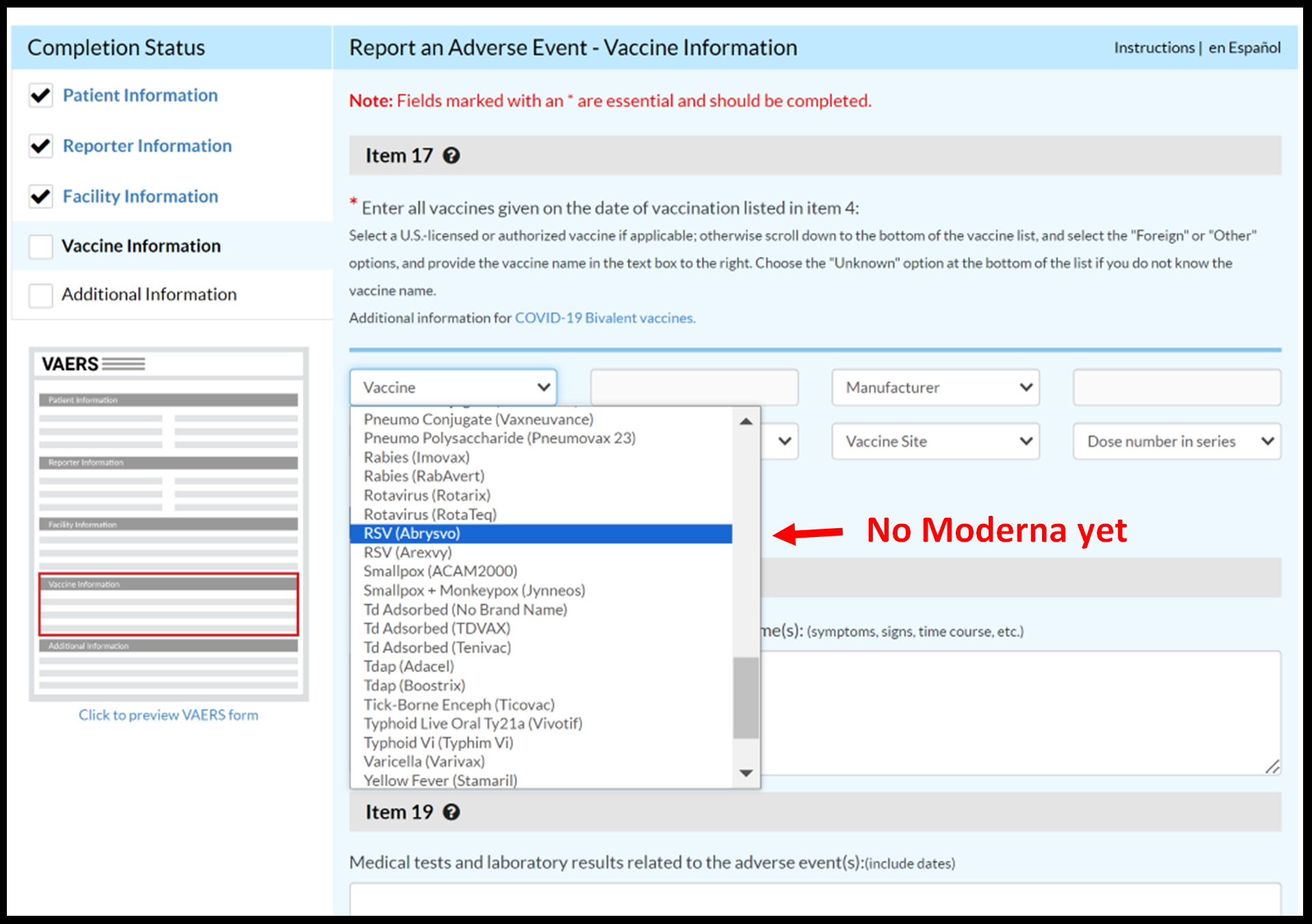The image size is (1312, 924).
Task: Select Rotavirus (RotaTeq) option
Action: pos(541,514)
